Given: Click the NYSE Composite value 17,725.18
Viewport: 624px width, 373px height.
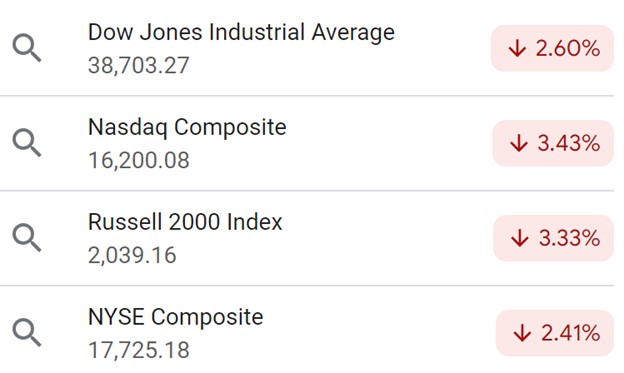Looking at the screenshot, I should [138, 350].
